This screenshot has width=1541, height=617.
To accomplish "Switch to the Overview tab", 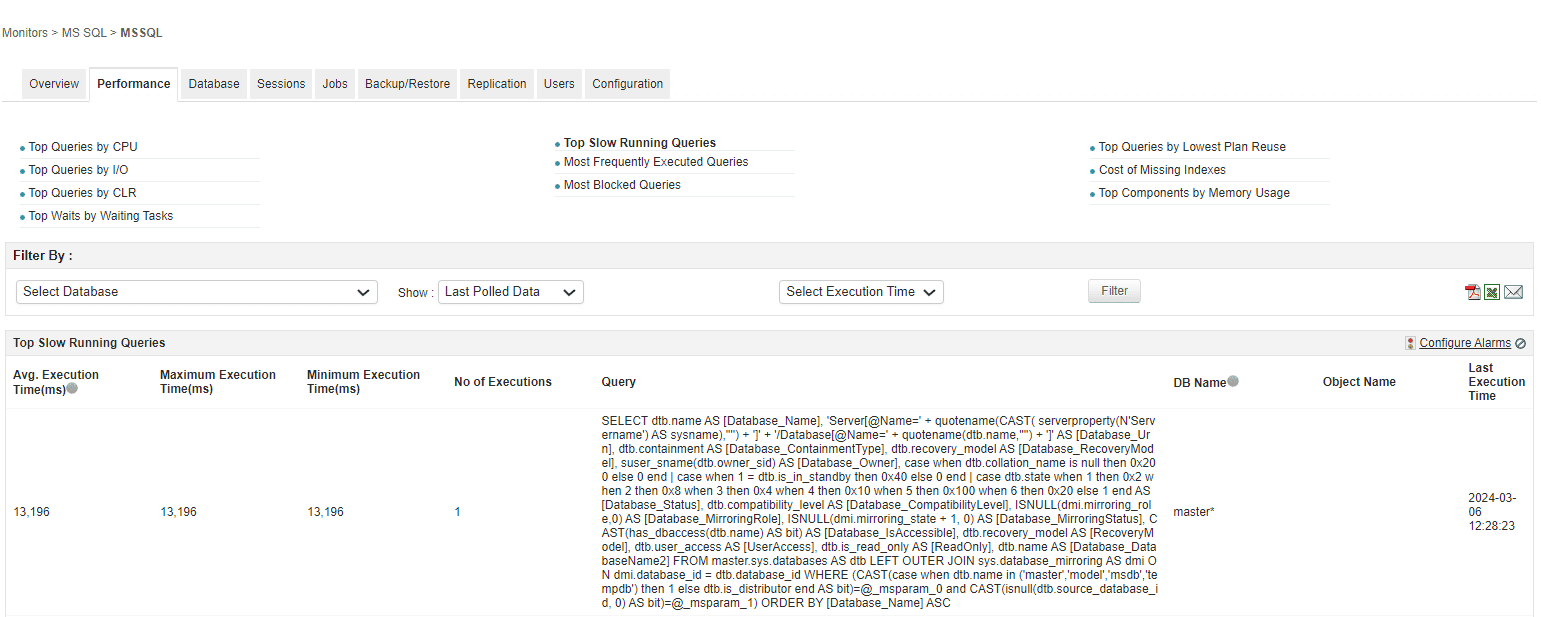I will click(54, 84).
